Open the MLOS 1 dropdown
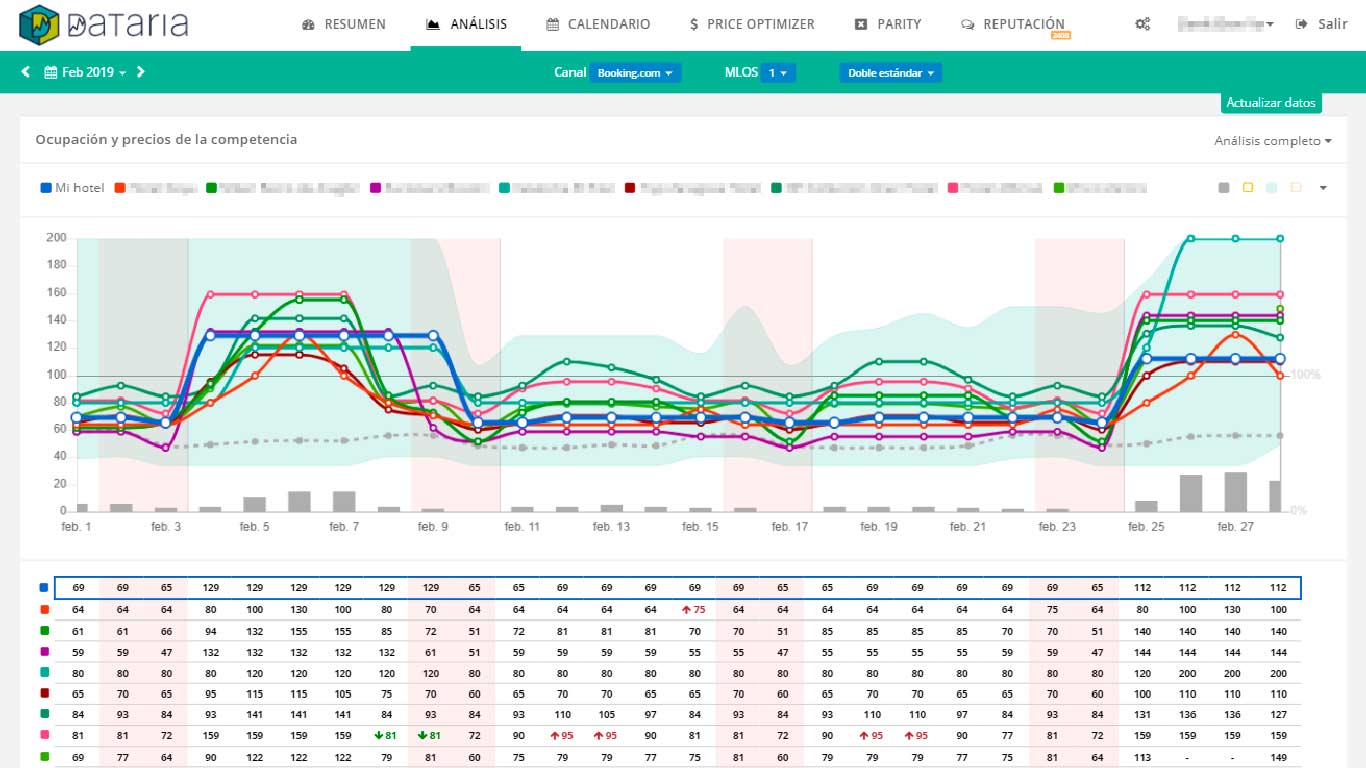 (778, 73)
